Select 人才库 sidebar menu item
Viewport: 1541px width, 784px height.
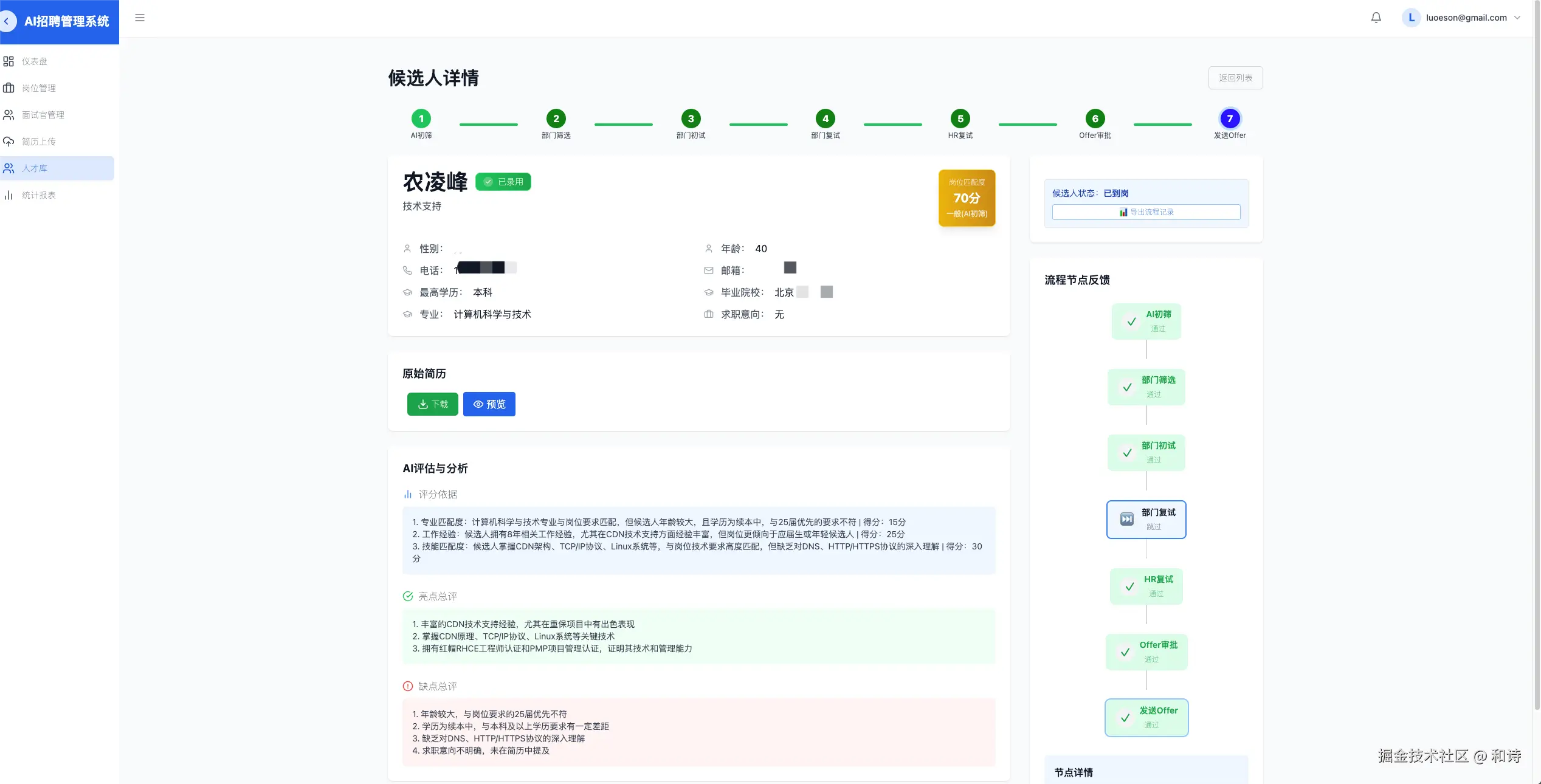click(35, 168)
